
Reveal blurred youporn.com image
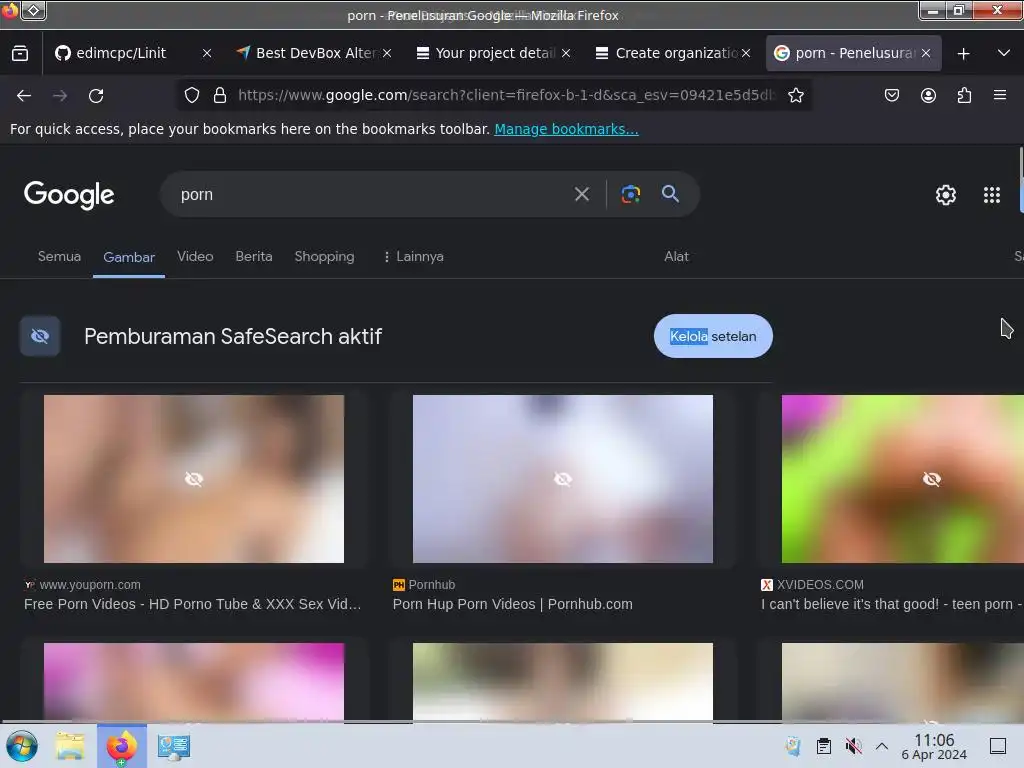194,479
